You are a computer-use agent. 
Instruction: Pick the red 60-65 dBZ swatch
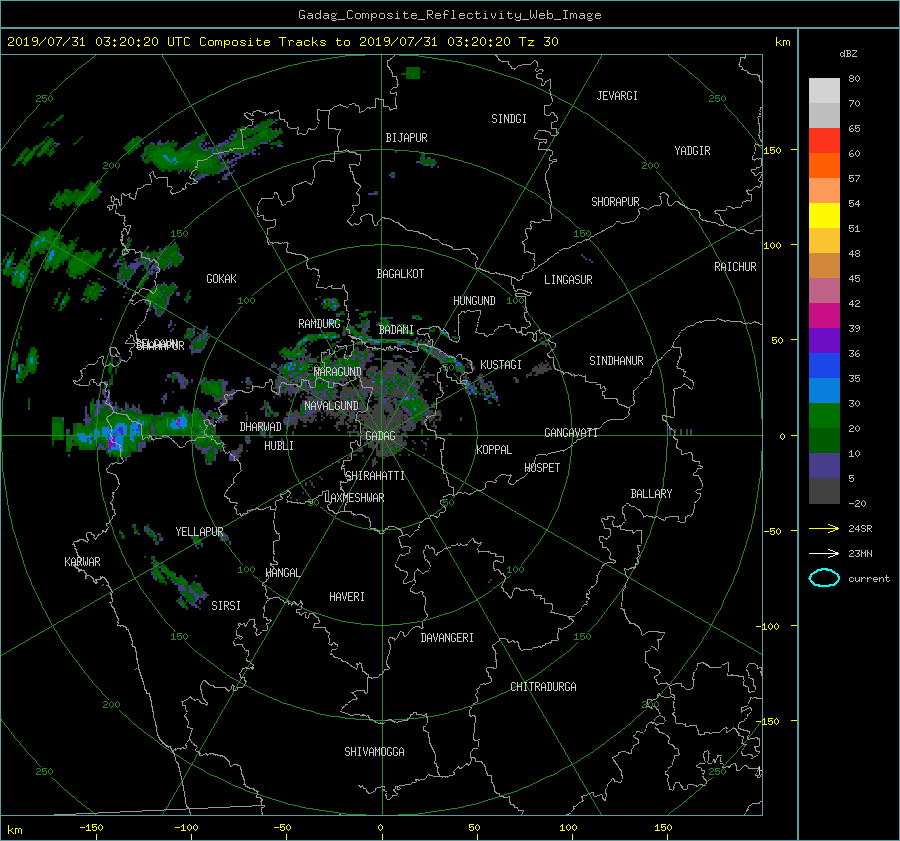click(824, 141)
